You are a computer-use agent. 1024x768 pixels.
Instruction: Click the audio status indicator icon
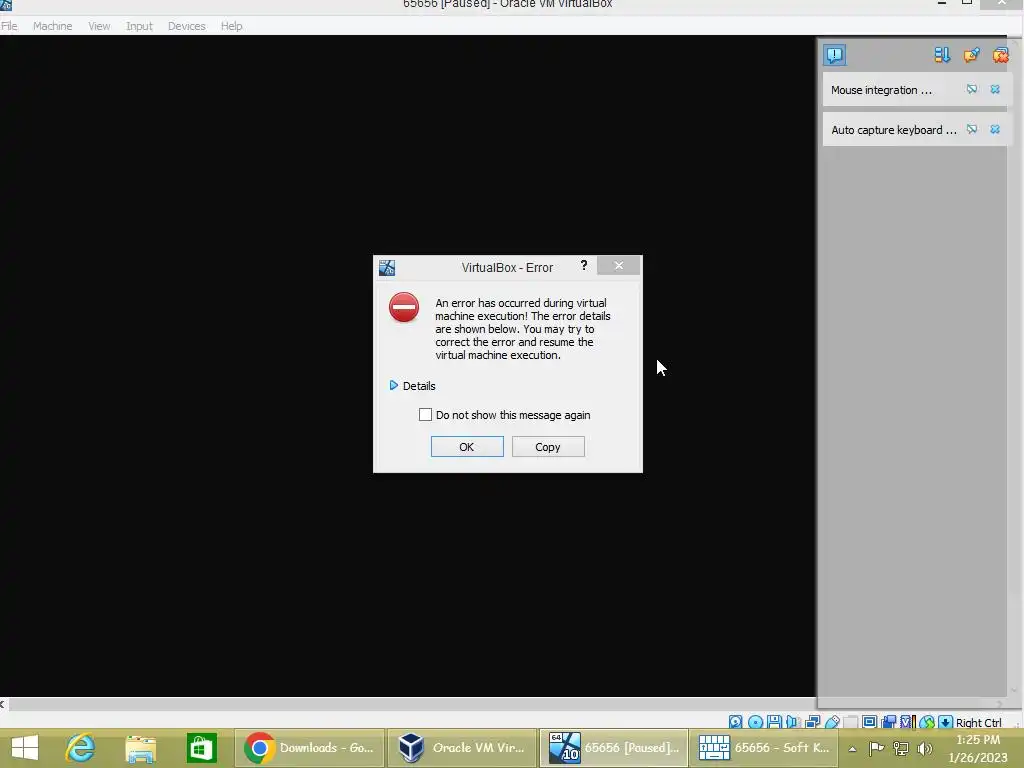pyautogui.click(x=792, y=722)
